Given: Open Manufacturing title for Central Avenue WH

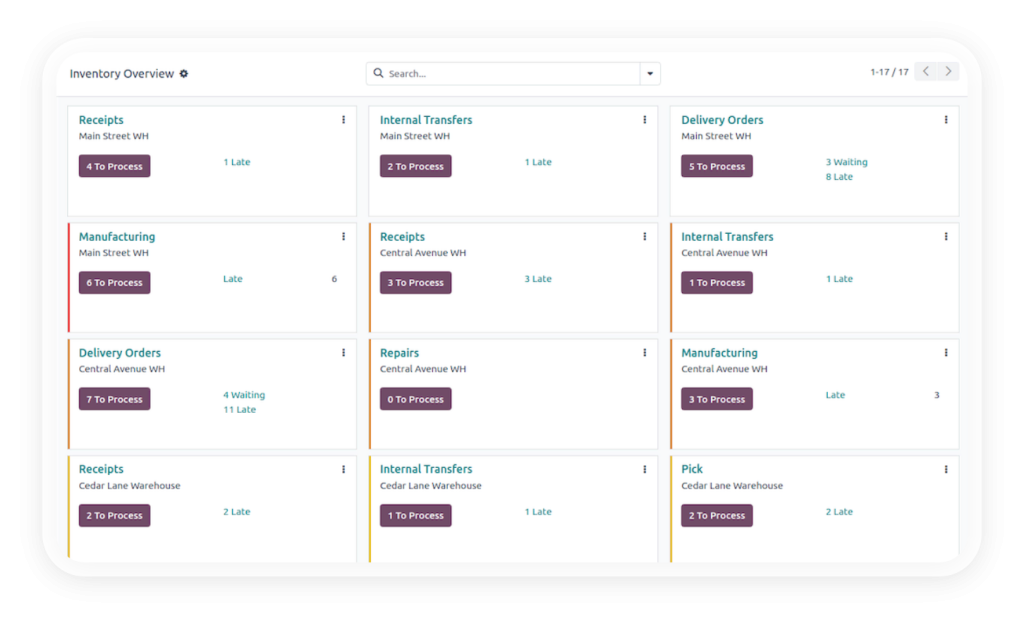Looking at the screenshot, I should pyautogui.click(x=719, y=353).
